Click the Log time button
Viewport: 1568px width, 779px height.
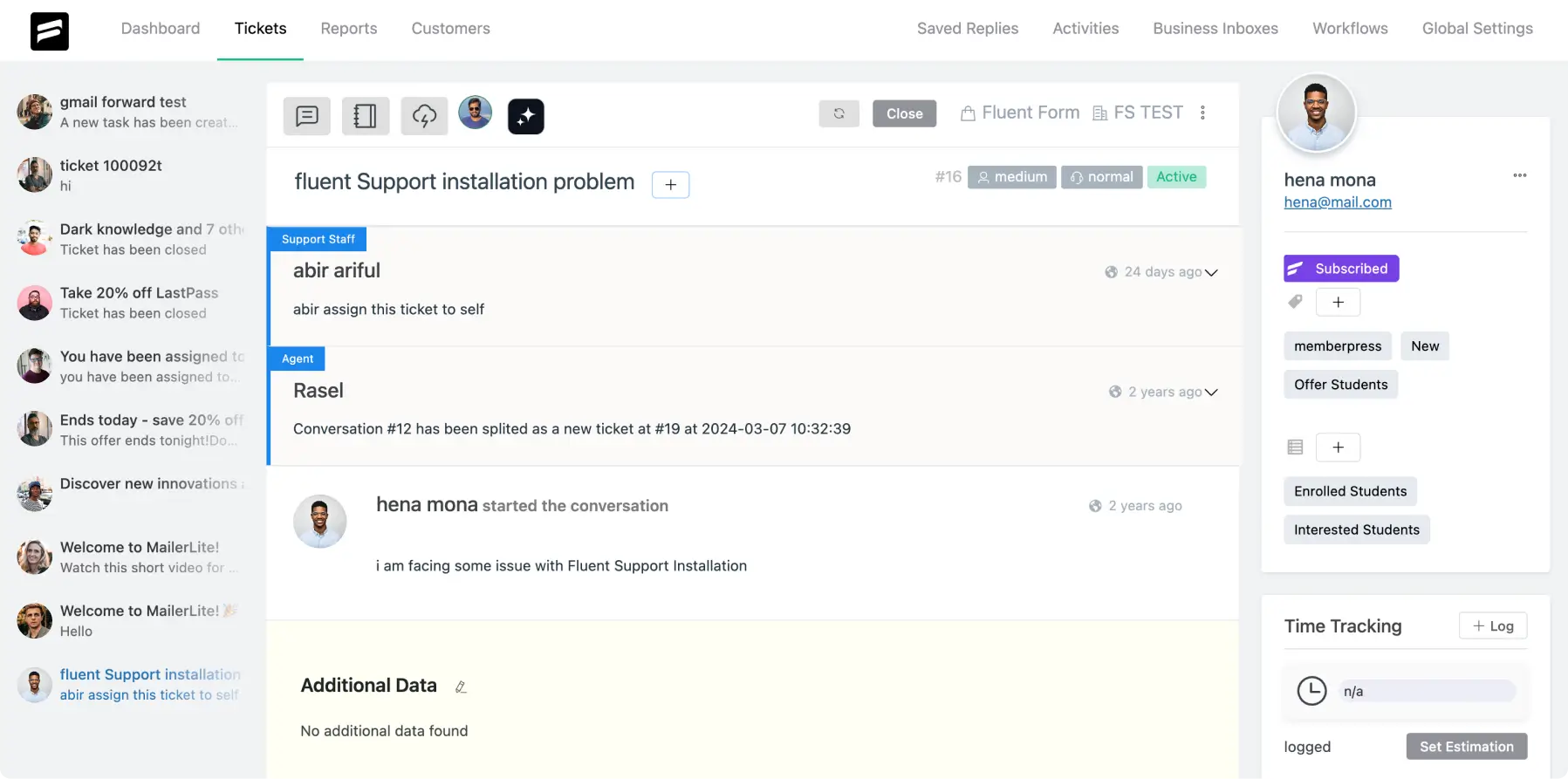1493,626
